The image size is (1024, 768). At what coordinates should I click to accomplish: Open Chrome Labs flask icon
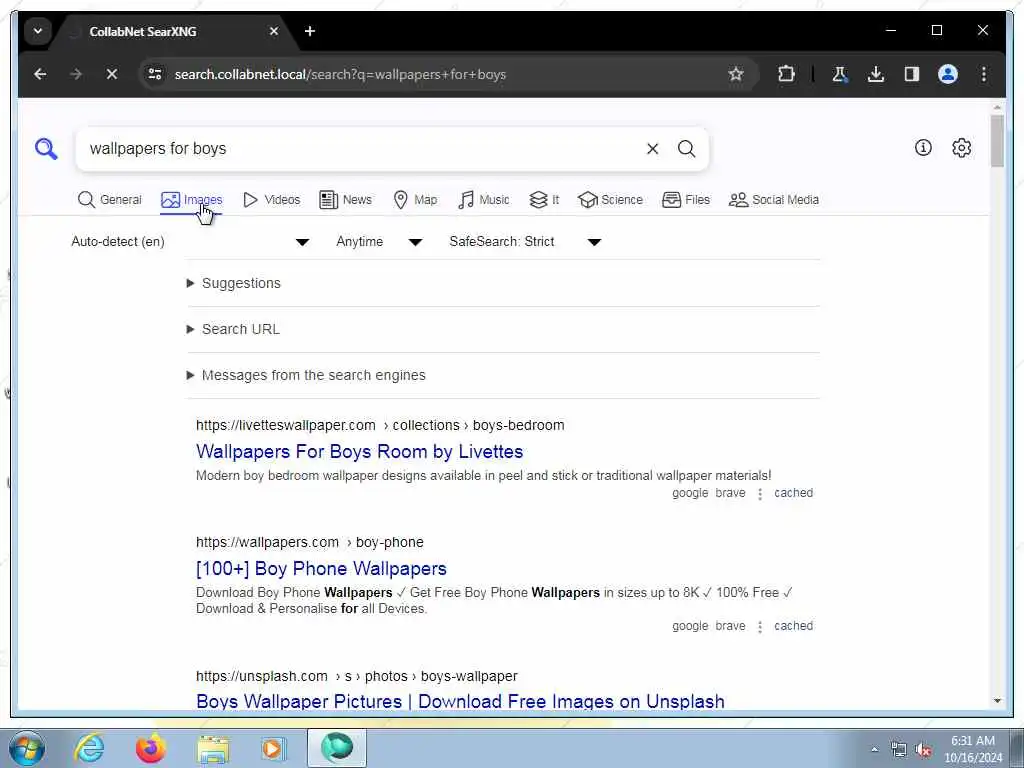pyautogui.click(x=840, y=74)
